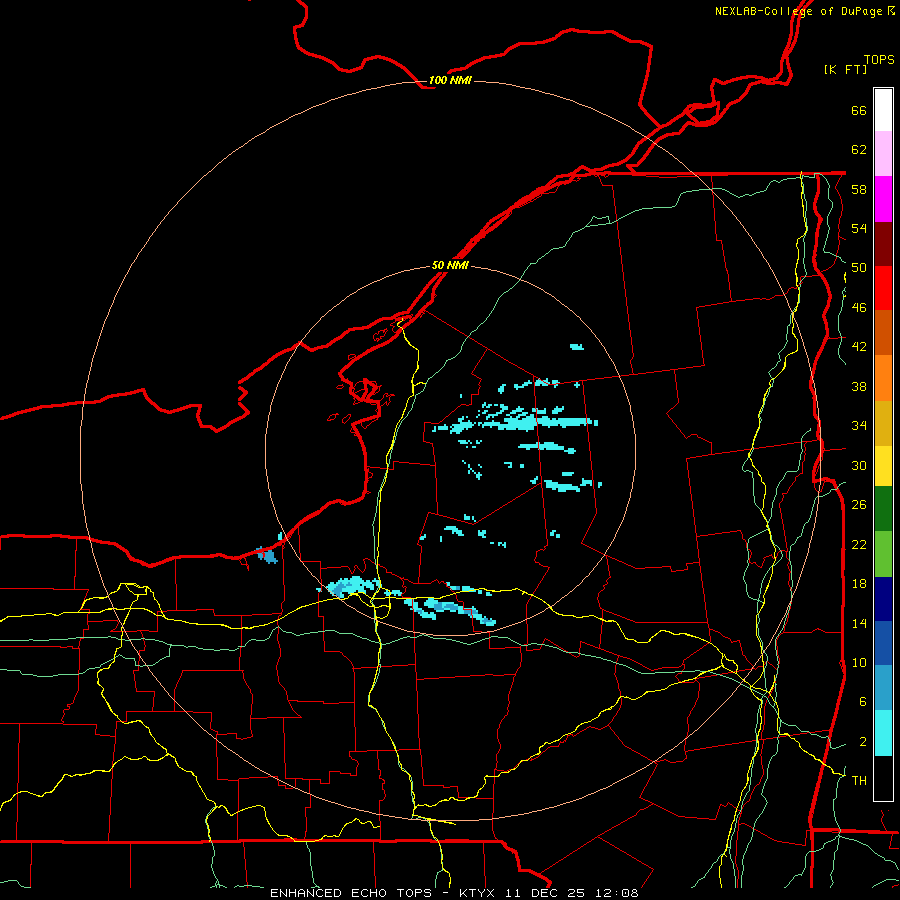
Task: Select the bright yellow legend swatch
Action: [x=883, y=466]
